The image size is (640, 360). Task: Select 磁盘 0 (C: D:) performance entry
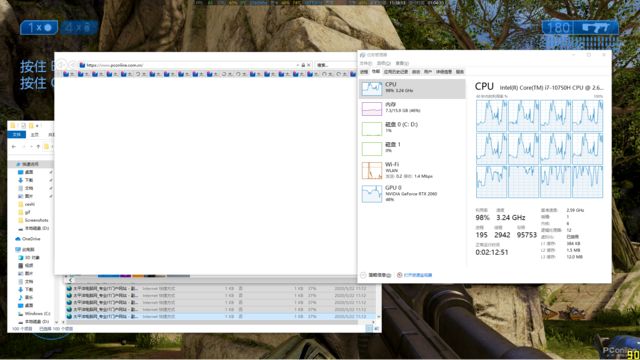(x=412, y=129)
